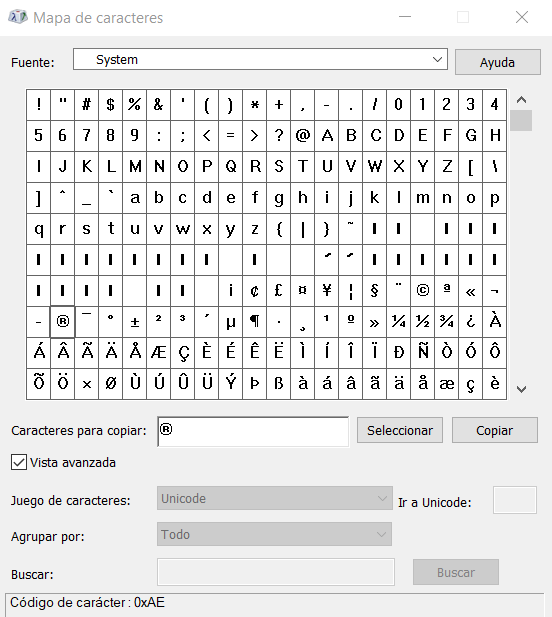Click the Character Map app icon in title bar
Image resolution: width=552 pixels, height=617 pixels.
(18, 17)
